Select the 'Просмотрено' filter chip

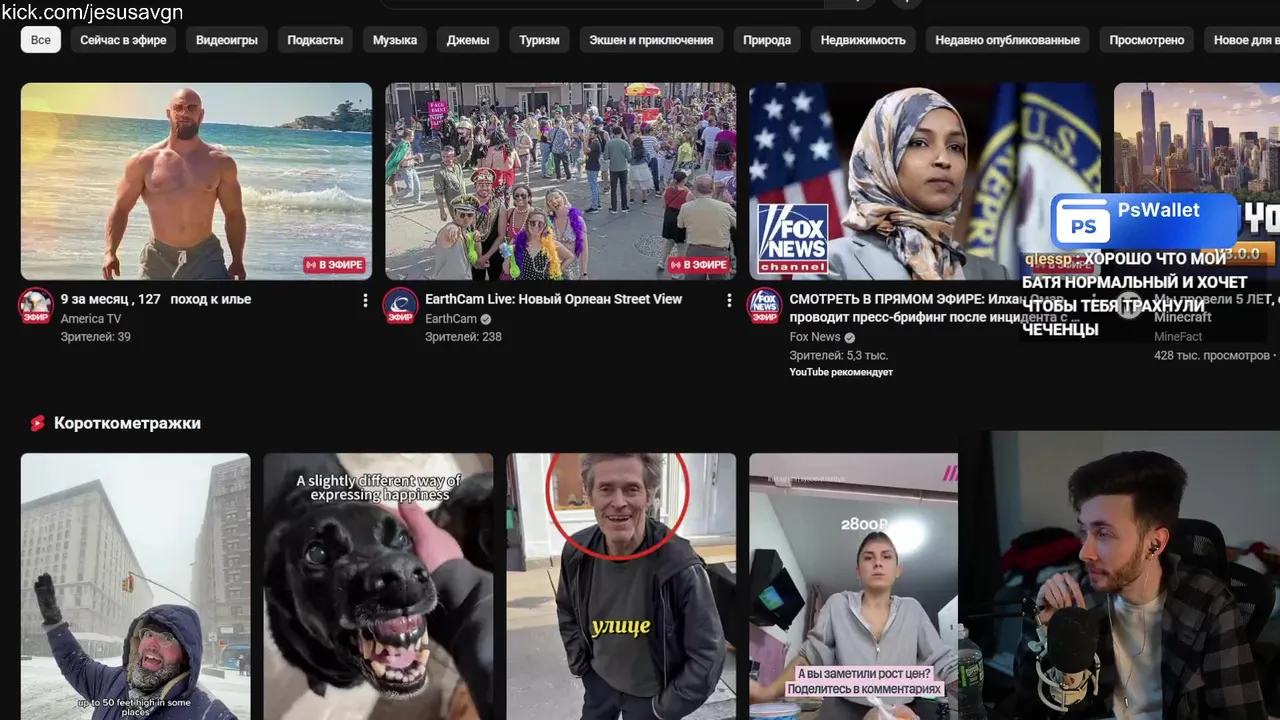pos(1147,40)
